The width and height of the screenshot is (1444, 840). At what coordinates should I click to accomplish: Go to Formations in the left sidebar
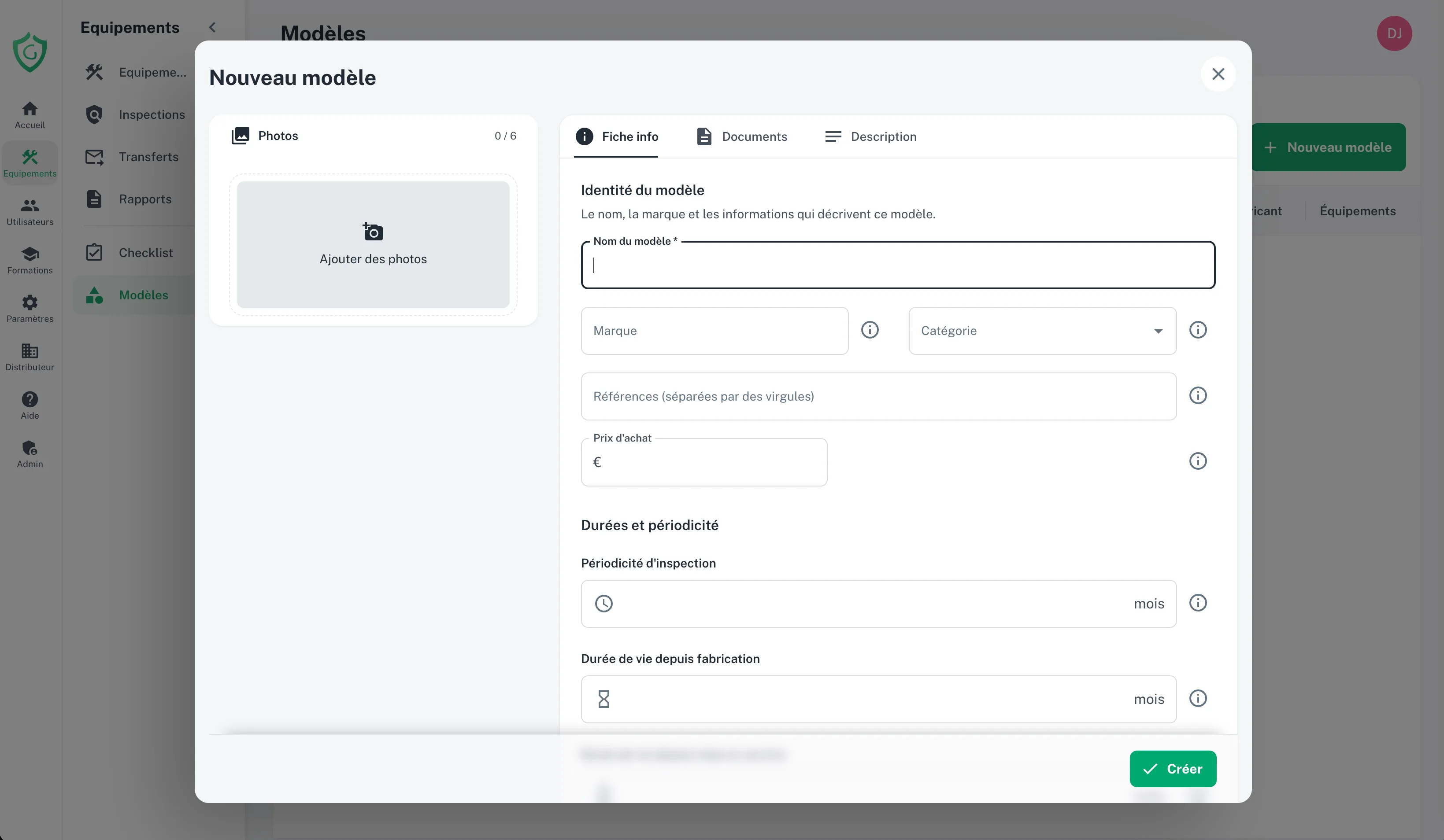pos(30,260)
